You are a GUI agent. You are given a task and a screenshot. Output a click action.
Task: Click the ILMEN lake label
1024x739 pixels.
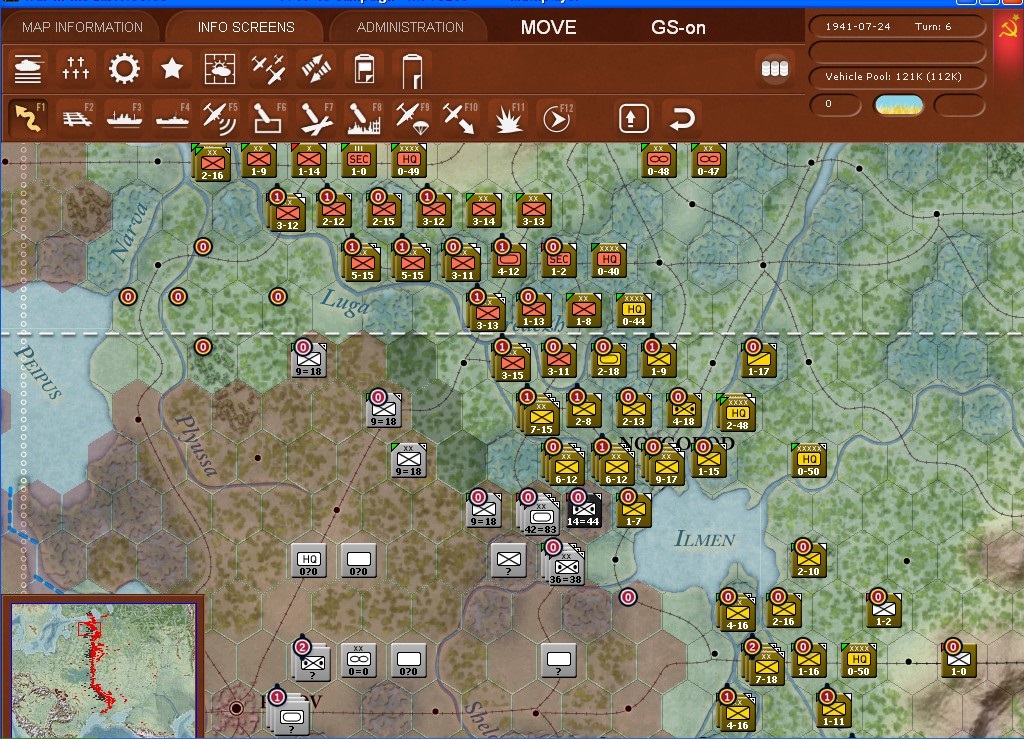coord(705,539)
